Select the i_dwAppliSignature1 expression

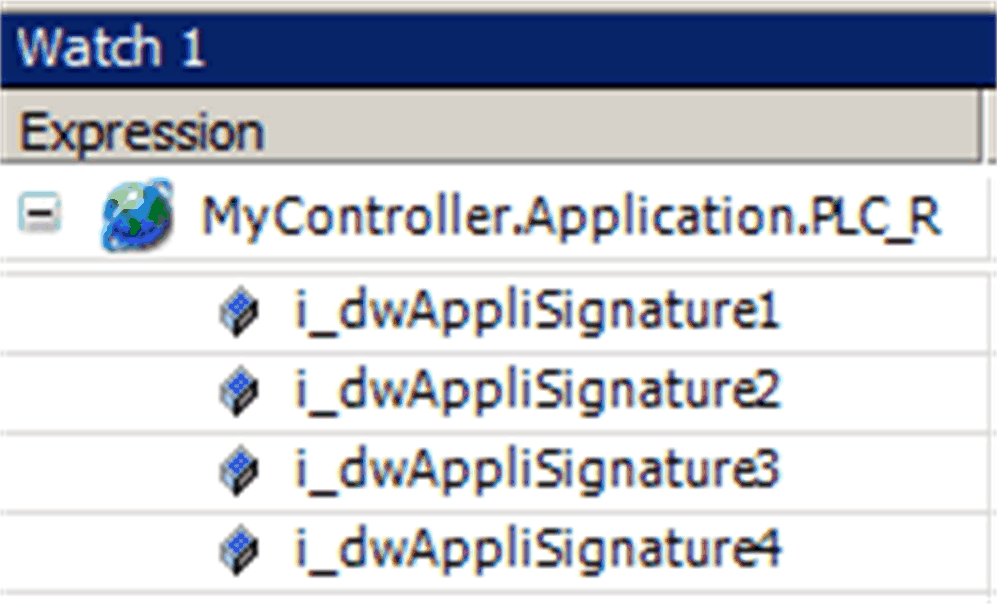point(538,311)
